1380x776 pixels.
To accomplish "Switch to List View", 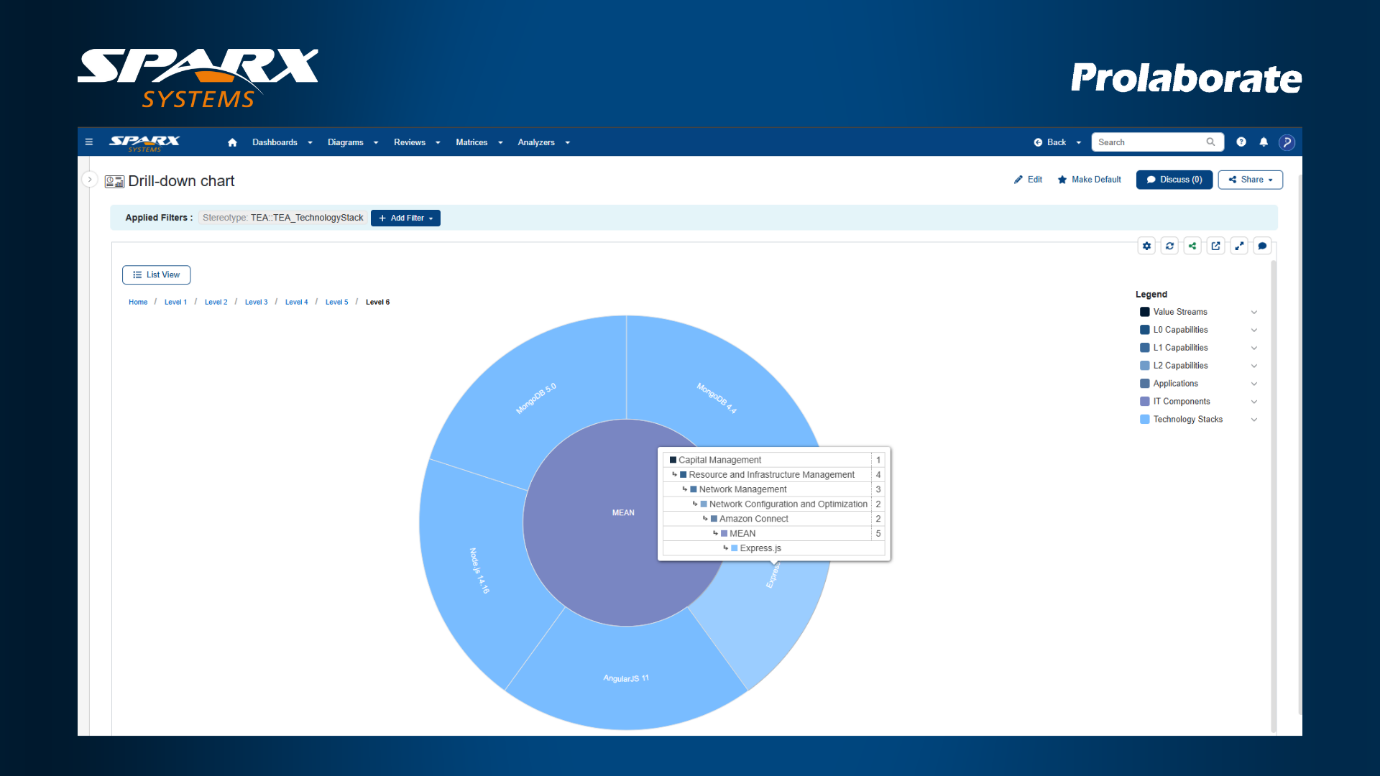I will [156, 275].
